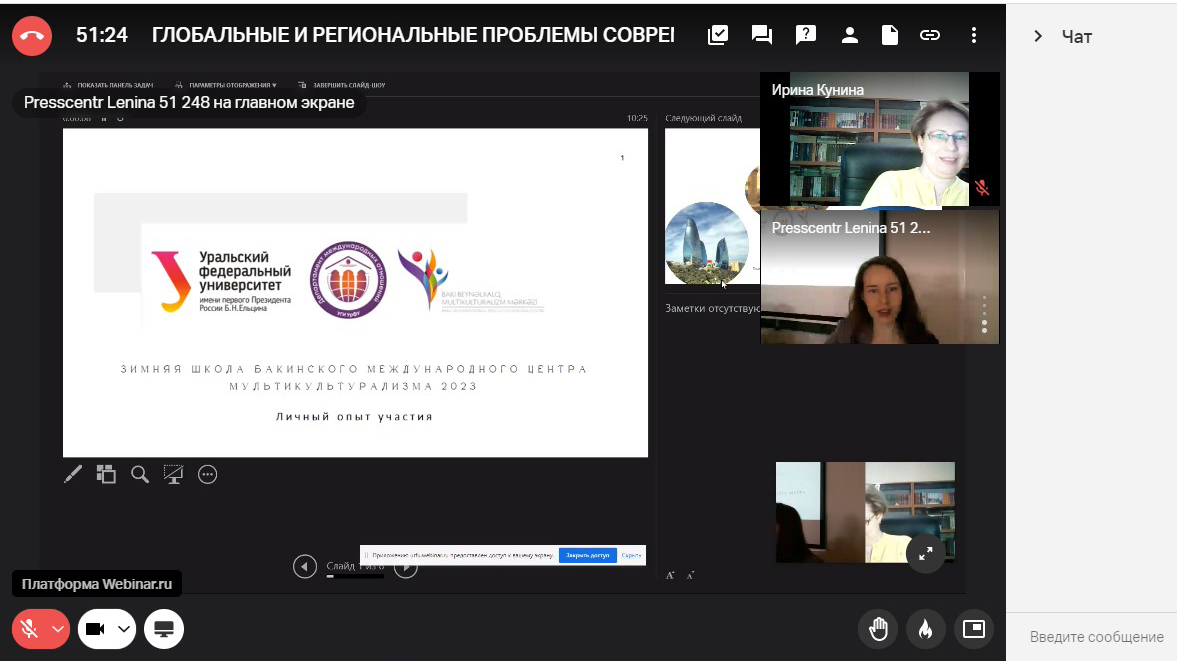Start screen sharing with monitor button
Image resolution: width=1177 pixels, height=661 pixels.
pyautogui.click(x=164, y=629)
